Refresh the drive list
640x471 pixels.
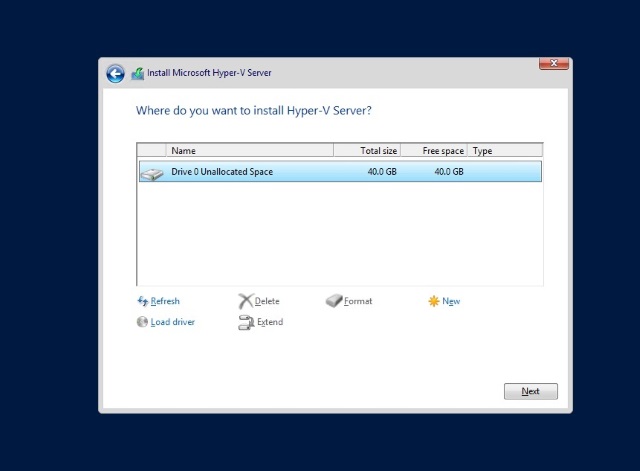pos(165,301)
